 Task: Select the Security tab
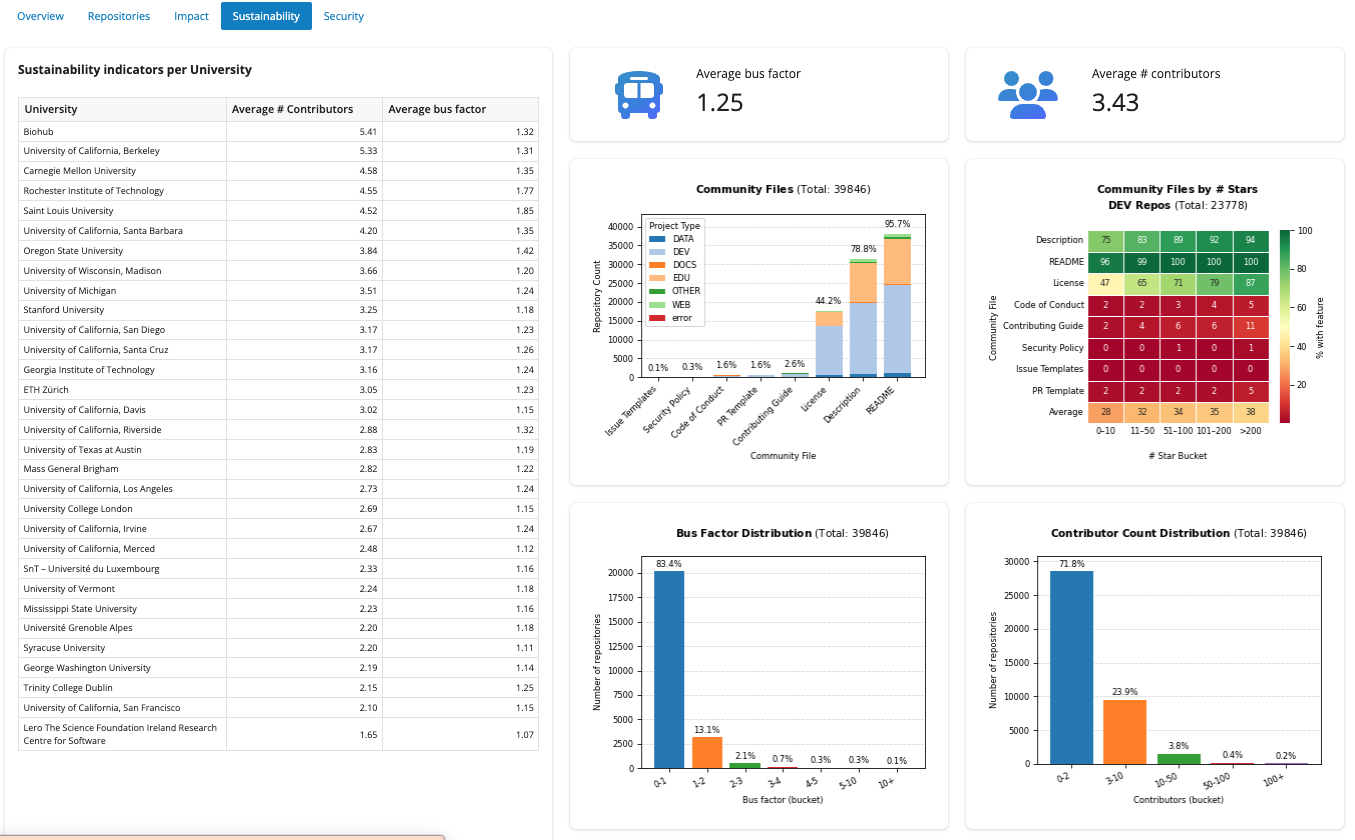(343, 16)
